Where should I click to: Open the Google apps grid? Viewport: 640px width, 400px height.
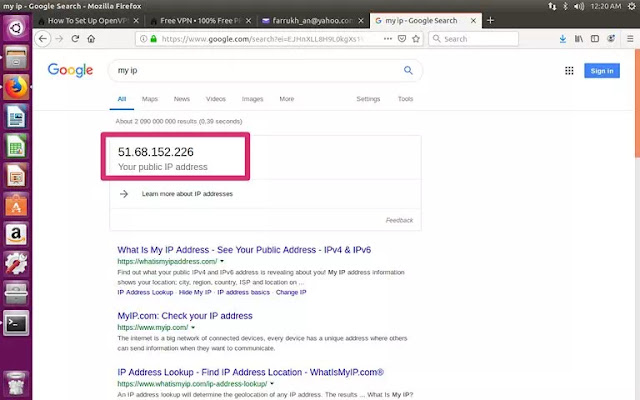pos(569,71)
